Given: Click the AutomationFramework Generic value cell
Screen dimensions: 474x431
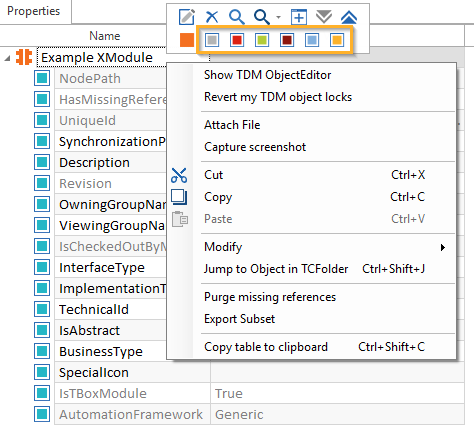Looking at the screenshot, I should [x=337, y=414].
